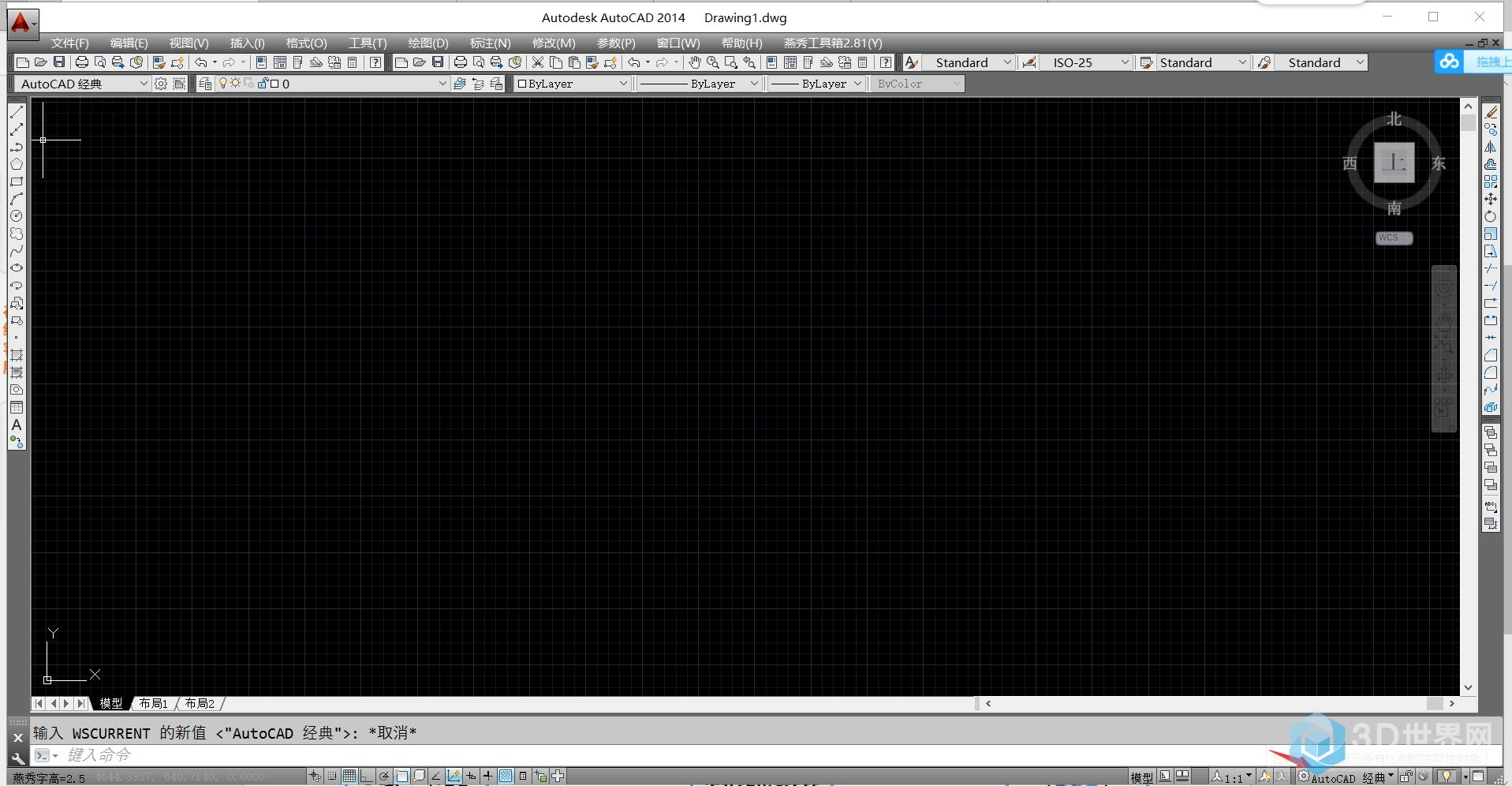Select the Revision Cloud tool
This screenshot has height=786, width=1512.
17,234
